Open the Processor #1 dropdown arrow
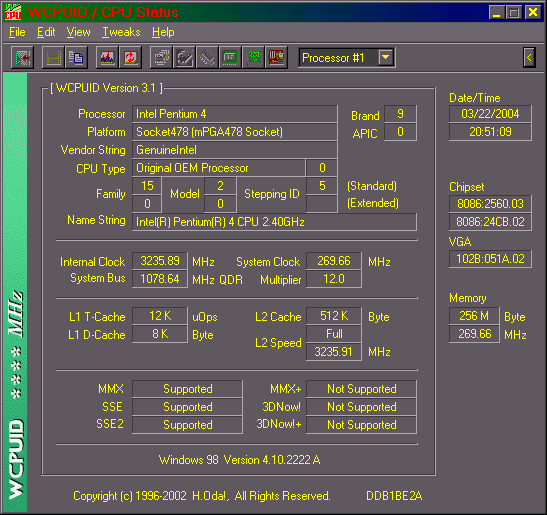This screenshot has width=547, height=515. [386, 57]
